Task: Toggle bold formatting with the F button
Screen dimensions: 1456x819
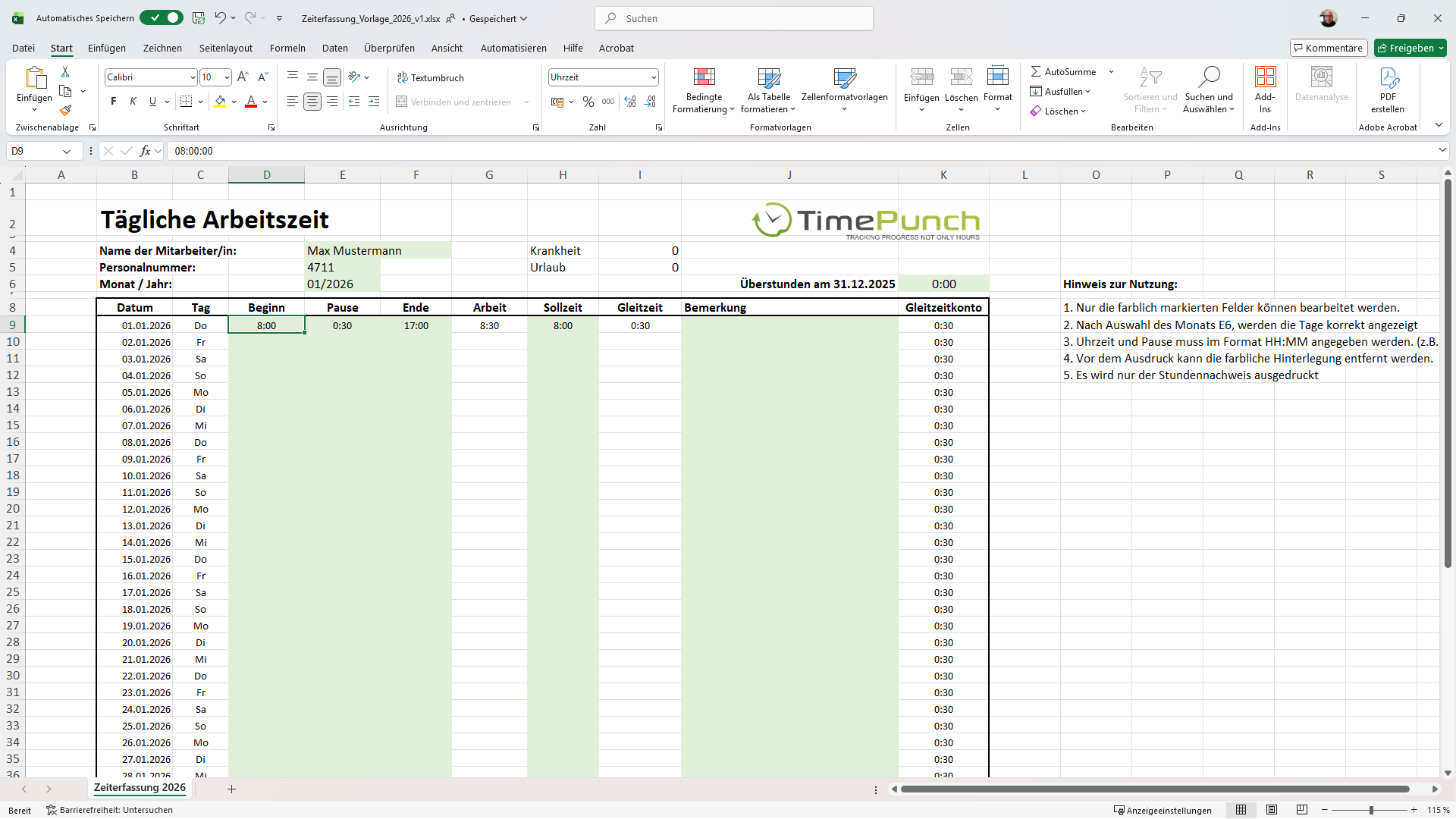Action: (x=114, y=102)
